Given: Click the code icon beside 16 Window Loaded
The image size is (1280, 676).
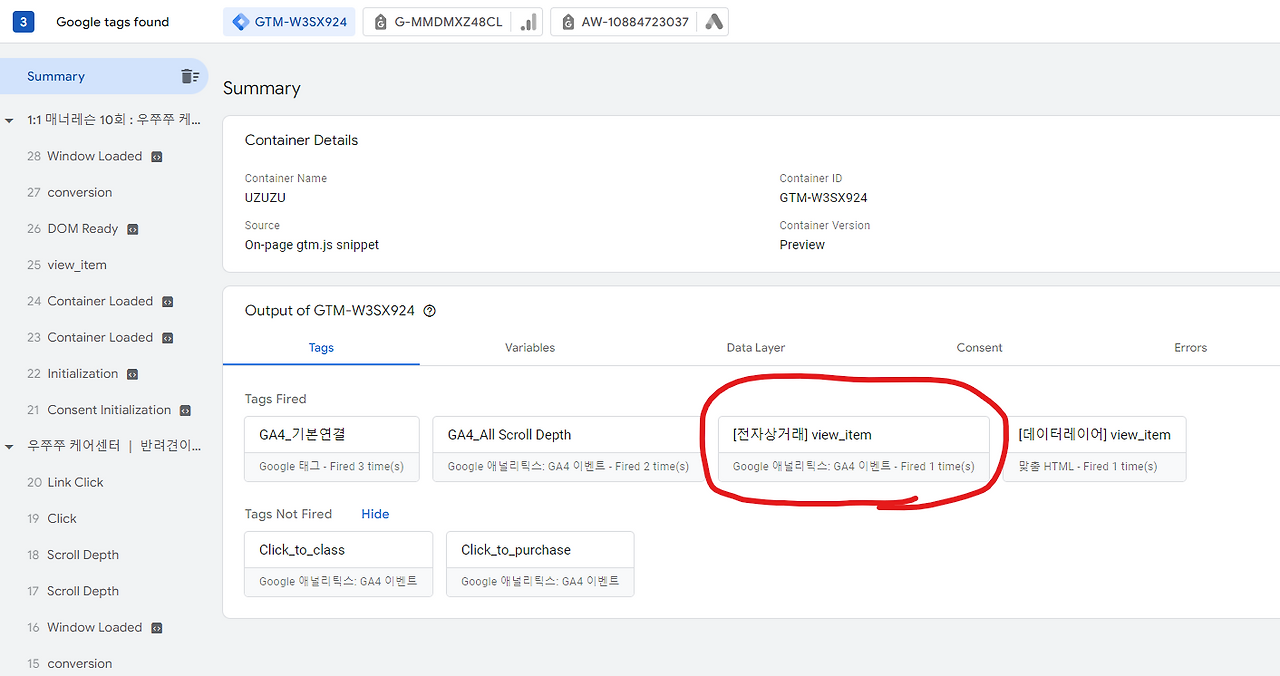Looking at the screenshot, I should (157, 628).
